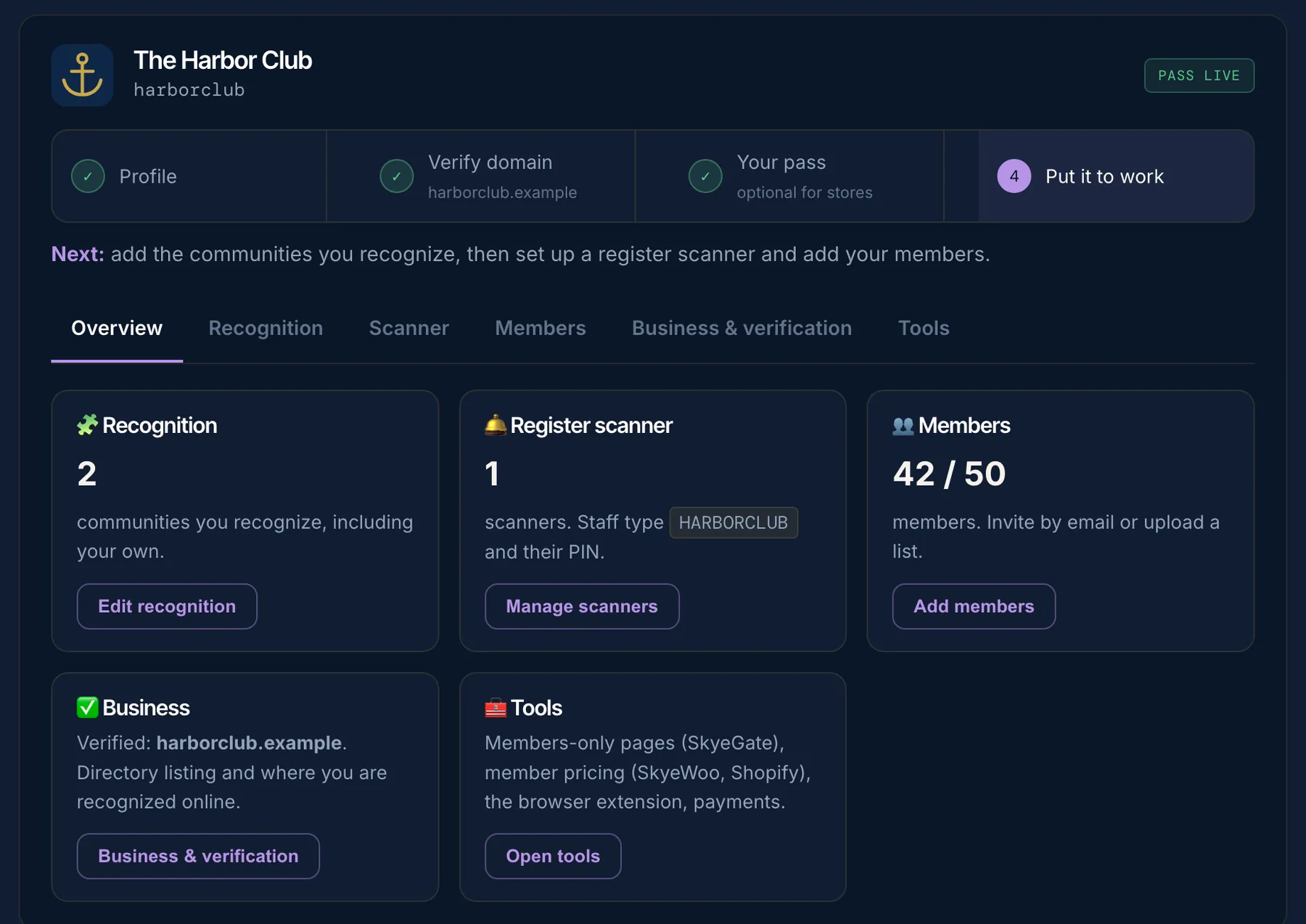
Task: Click the Register scanner bell icon
Action: (x=495, y=425)
